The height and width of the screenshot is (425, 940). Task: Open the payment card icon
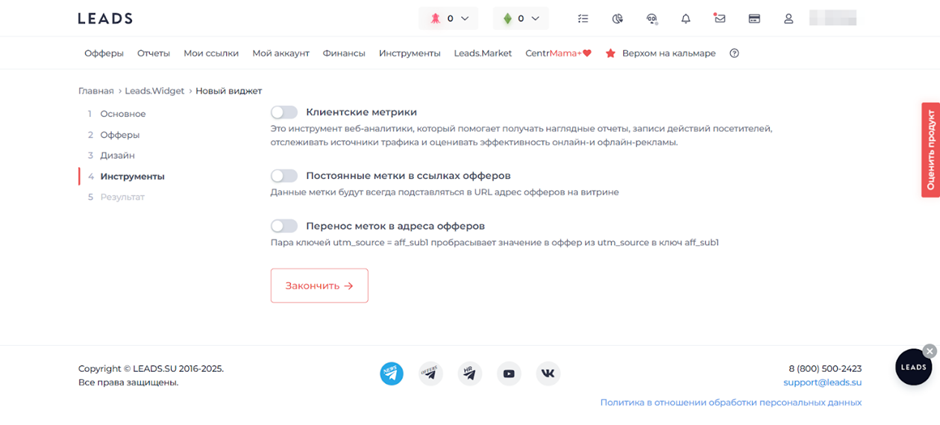pyautogui.click(x=754, y=19)
